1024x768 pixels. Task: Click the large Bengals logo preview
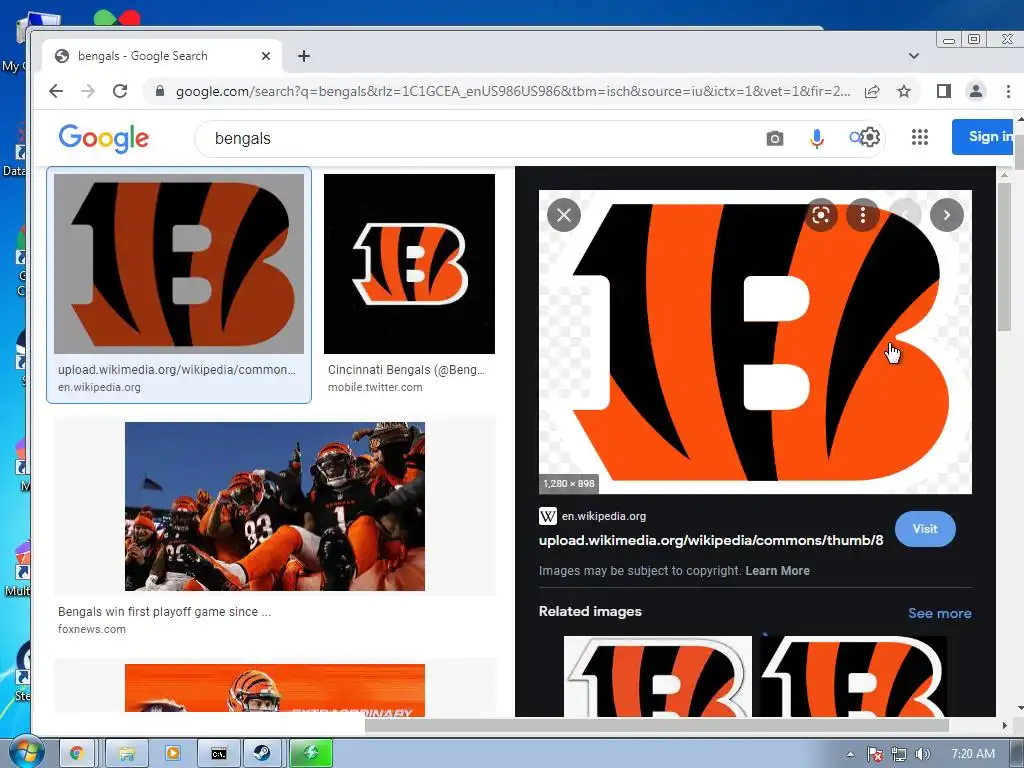point(755,342)
